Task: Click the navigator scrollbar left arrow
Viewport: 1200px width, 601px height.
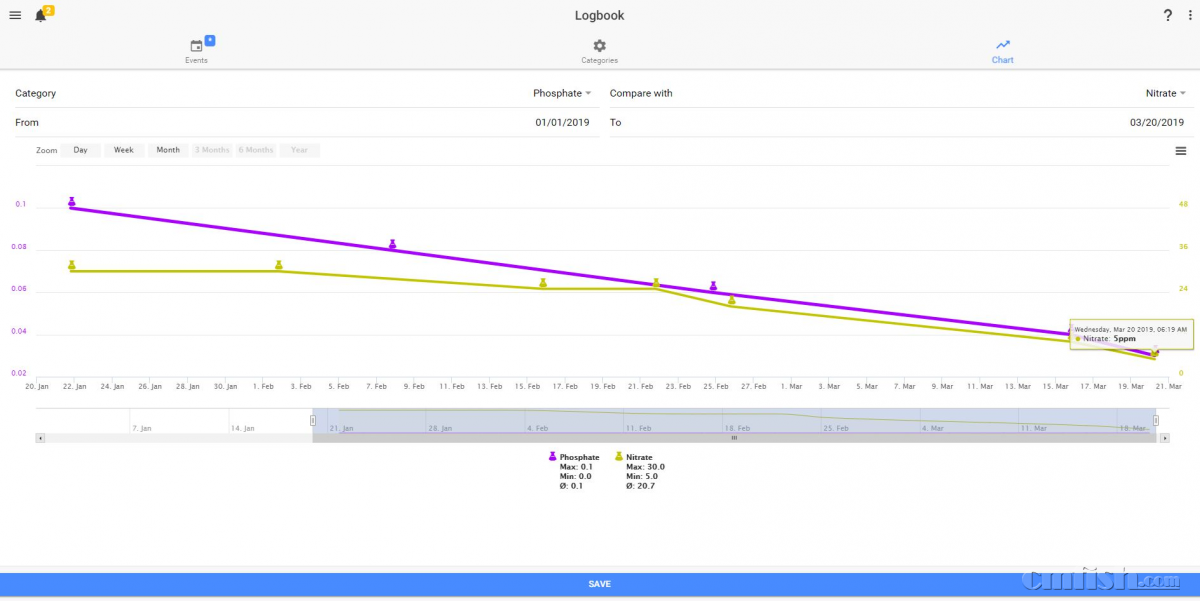Action: point(40,438)
